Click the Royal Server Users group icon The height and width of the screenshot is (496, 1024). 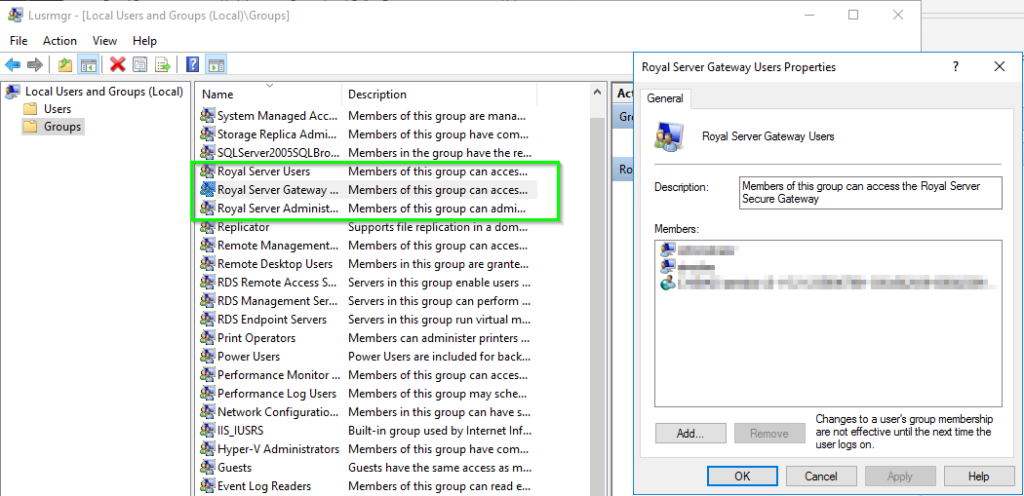click(x=208, y=172)
